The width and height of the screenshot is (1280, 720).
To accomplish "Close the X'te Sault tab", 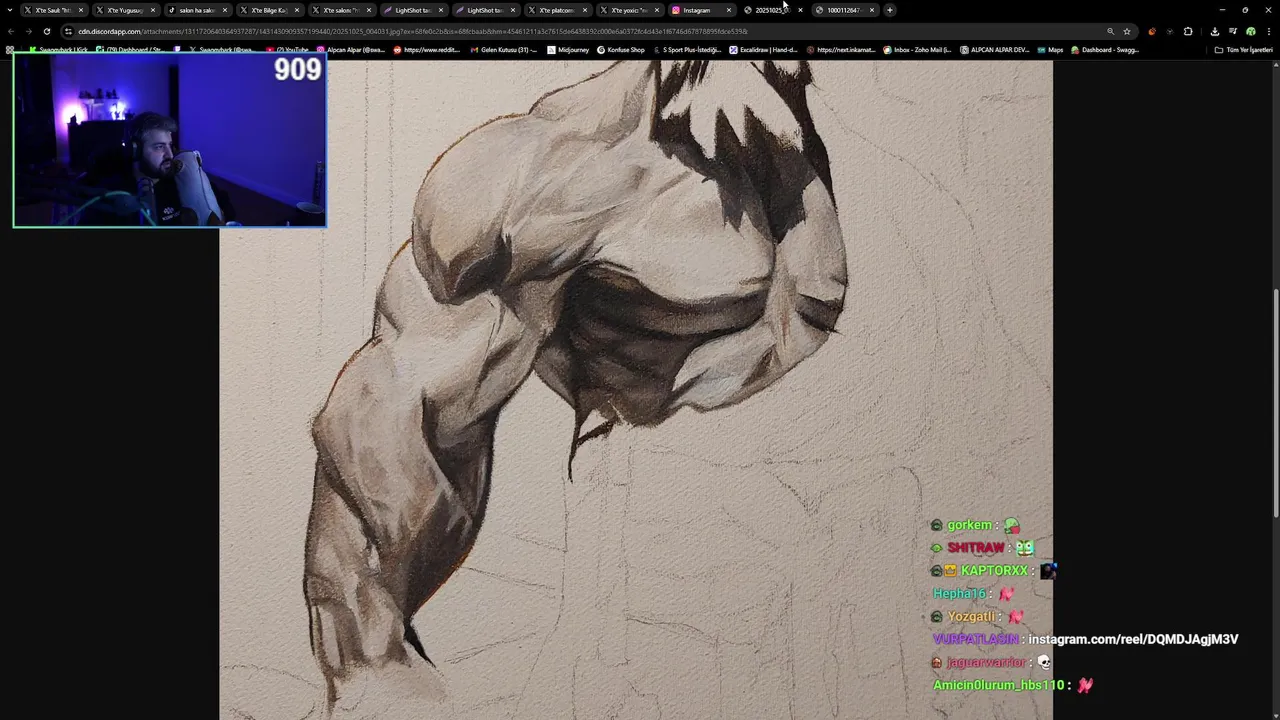I will 80,10.
